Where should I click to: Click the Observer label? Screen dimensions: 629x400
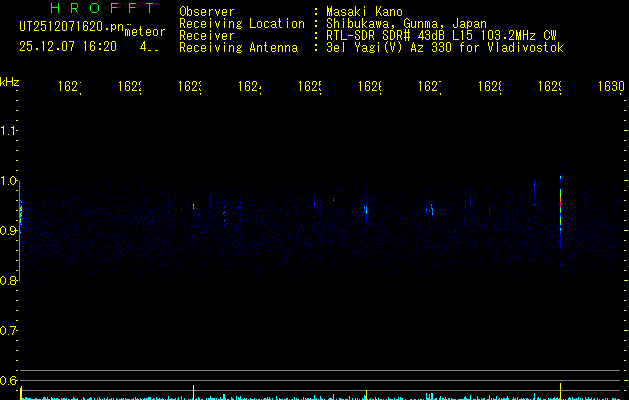tap(207, 12)
